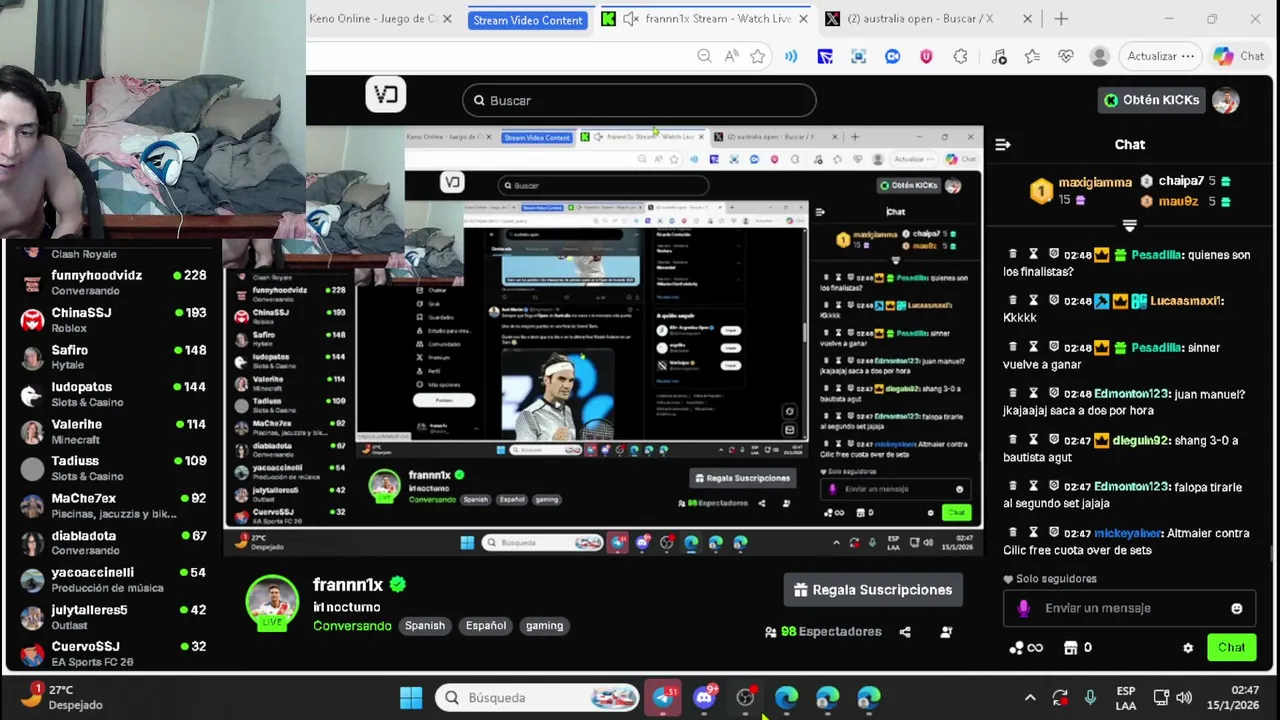Add page to favorites star icon

758,56
